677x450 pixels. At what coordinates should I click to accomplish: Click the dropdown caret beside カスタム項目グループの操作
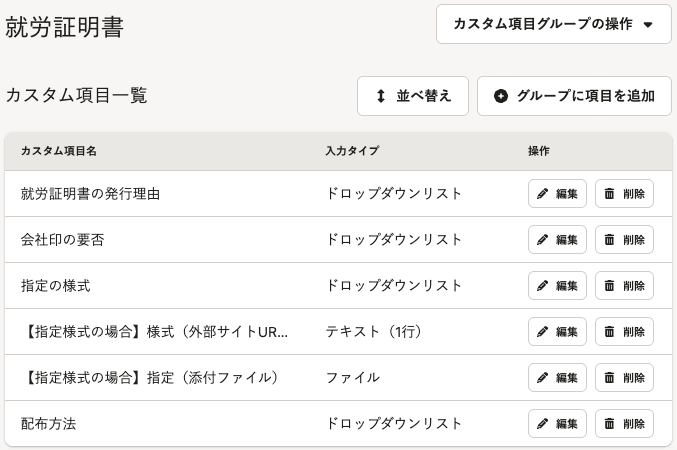[x=648, y=25]
